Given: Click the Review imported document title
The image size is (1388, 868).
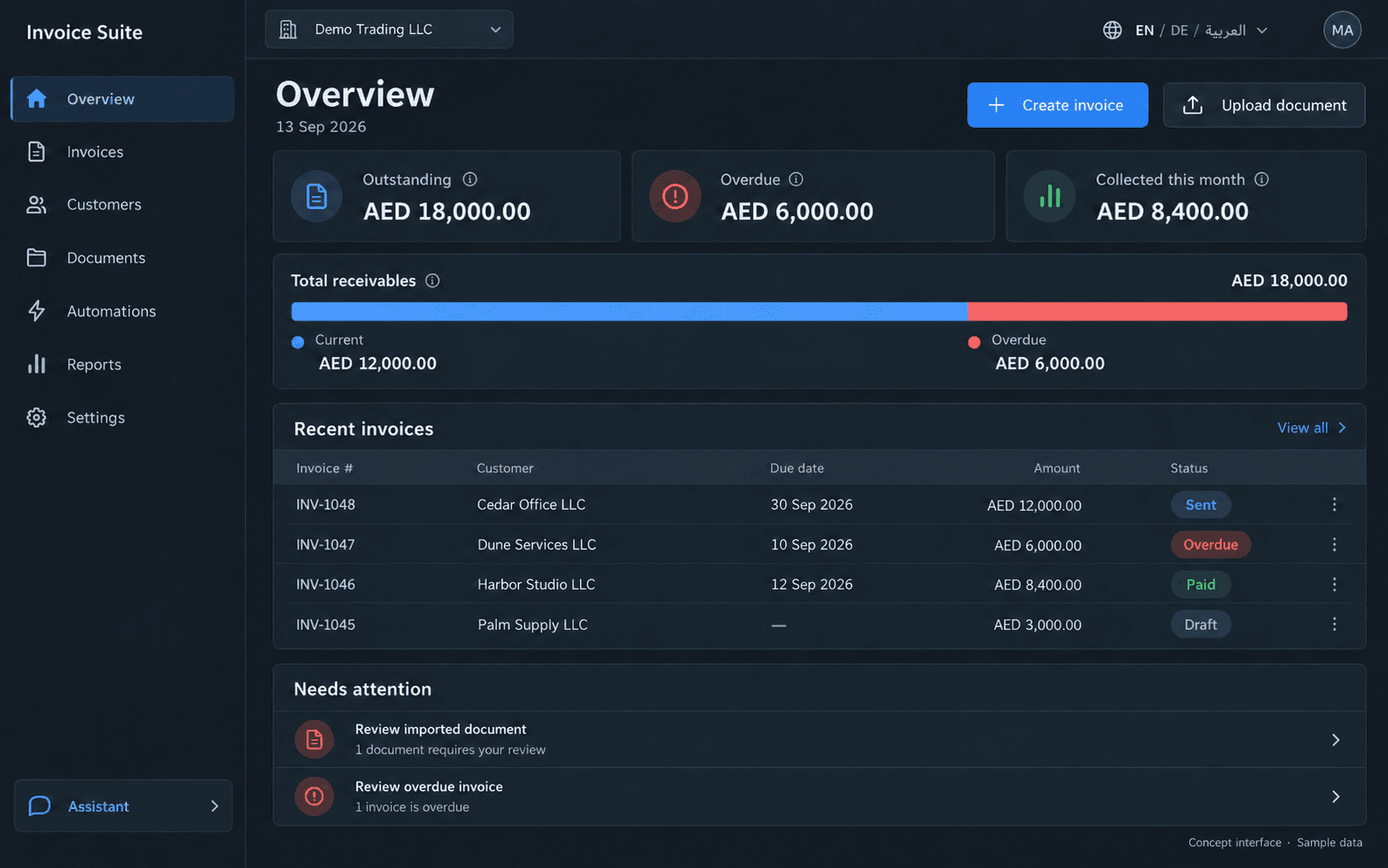Looking at the screenshot, I should coord(440,729).
